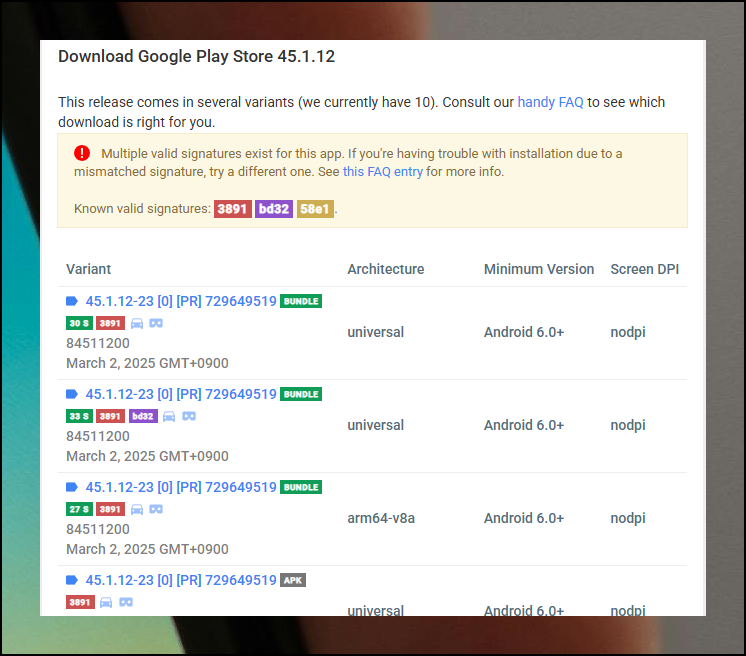
Task: Click the car icon in APK row
Action: click(106, 603)
